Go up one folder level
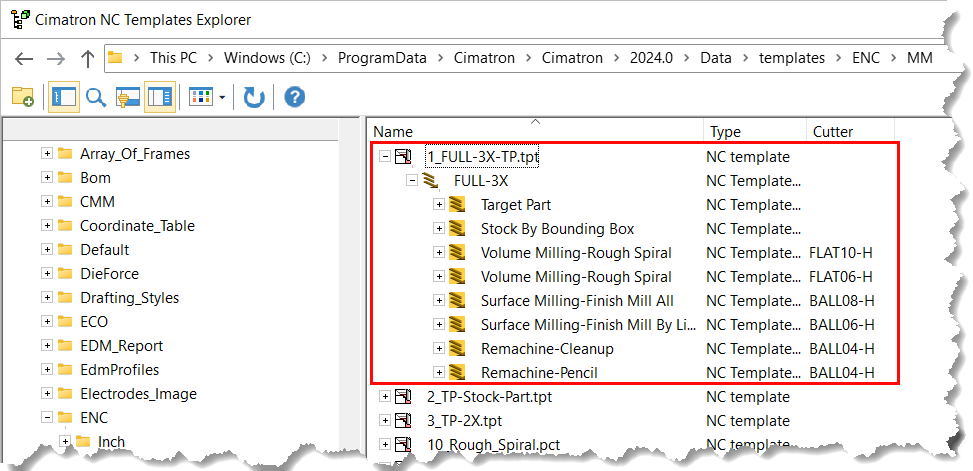The height and width of the screenshot is (471, 973). (x=87, y=59)
